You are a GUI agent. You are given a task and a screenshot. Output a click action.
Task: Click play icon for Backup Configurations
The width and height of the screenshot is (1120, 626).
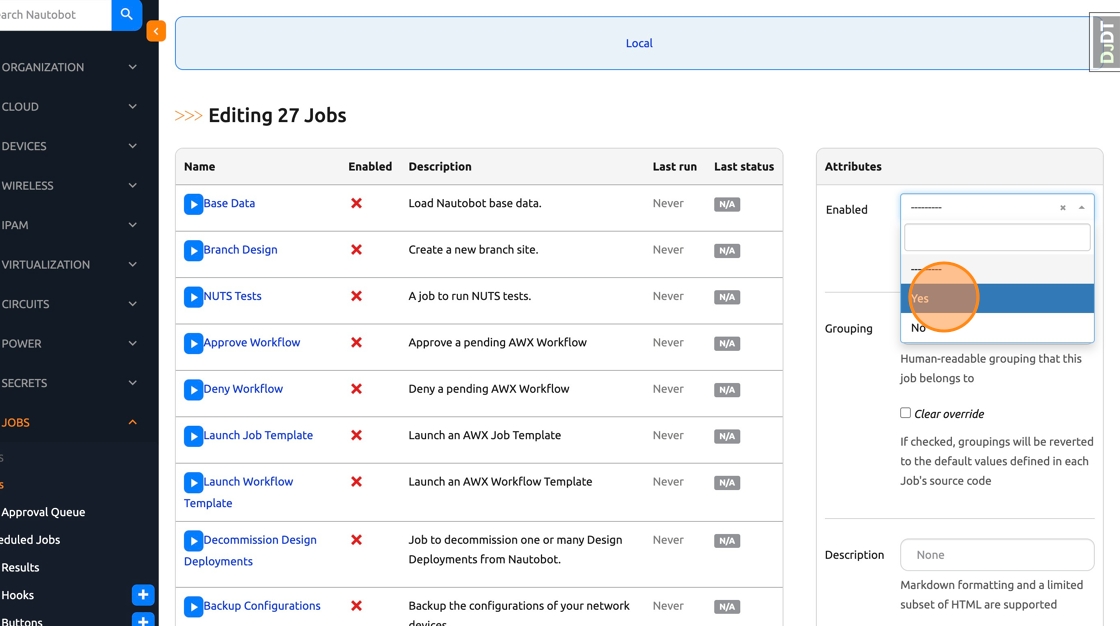tap(193, 606)
